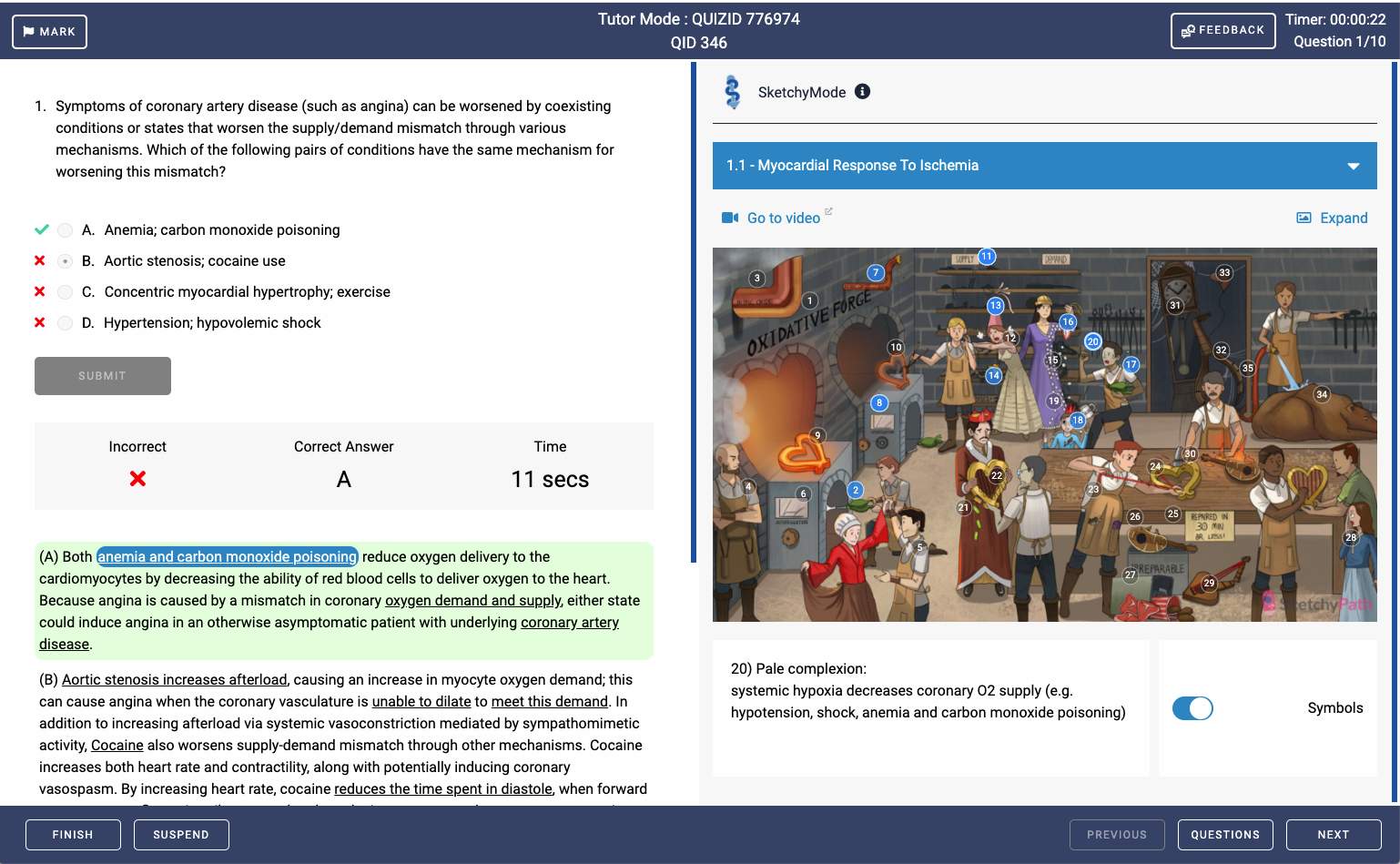Mark this question with flag button
This screenshot has width=1400, height=864.
(49, 32)
